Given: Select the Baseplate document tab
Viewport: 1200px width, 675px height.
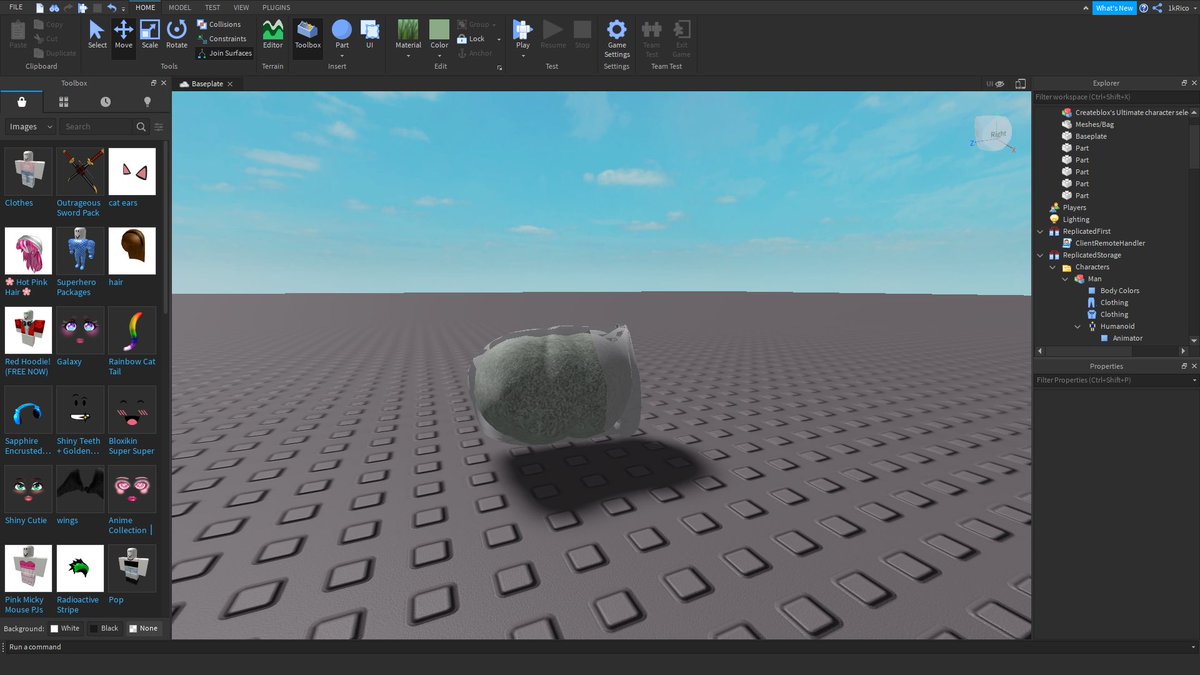Looking at the screenshot, I should coord(209,84).
